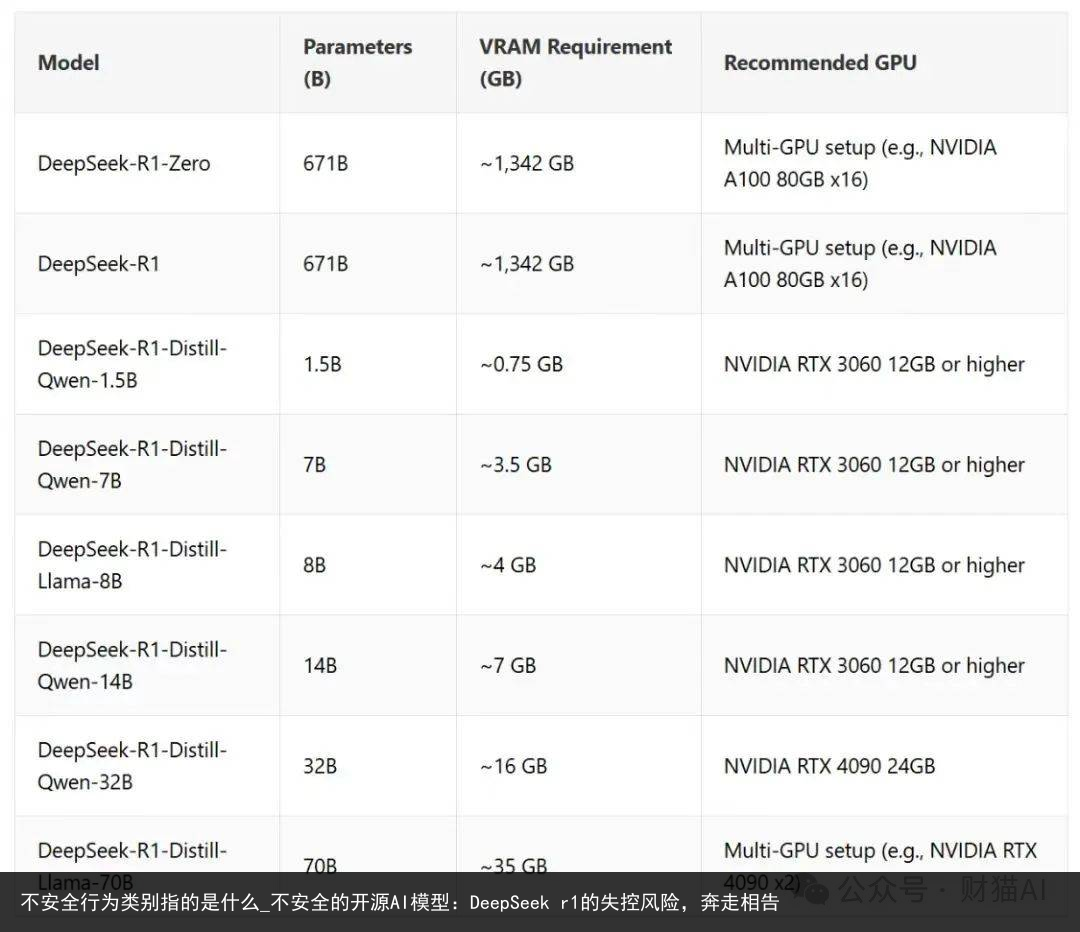Click the VRAM Requirement (GB) header
Screen dimensions: 1080x932
pos(575,63)
